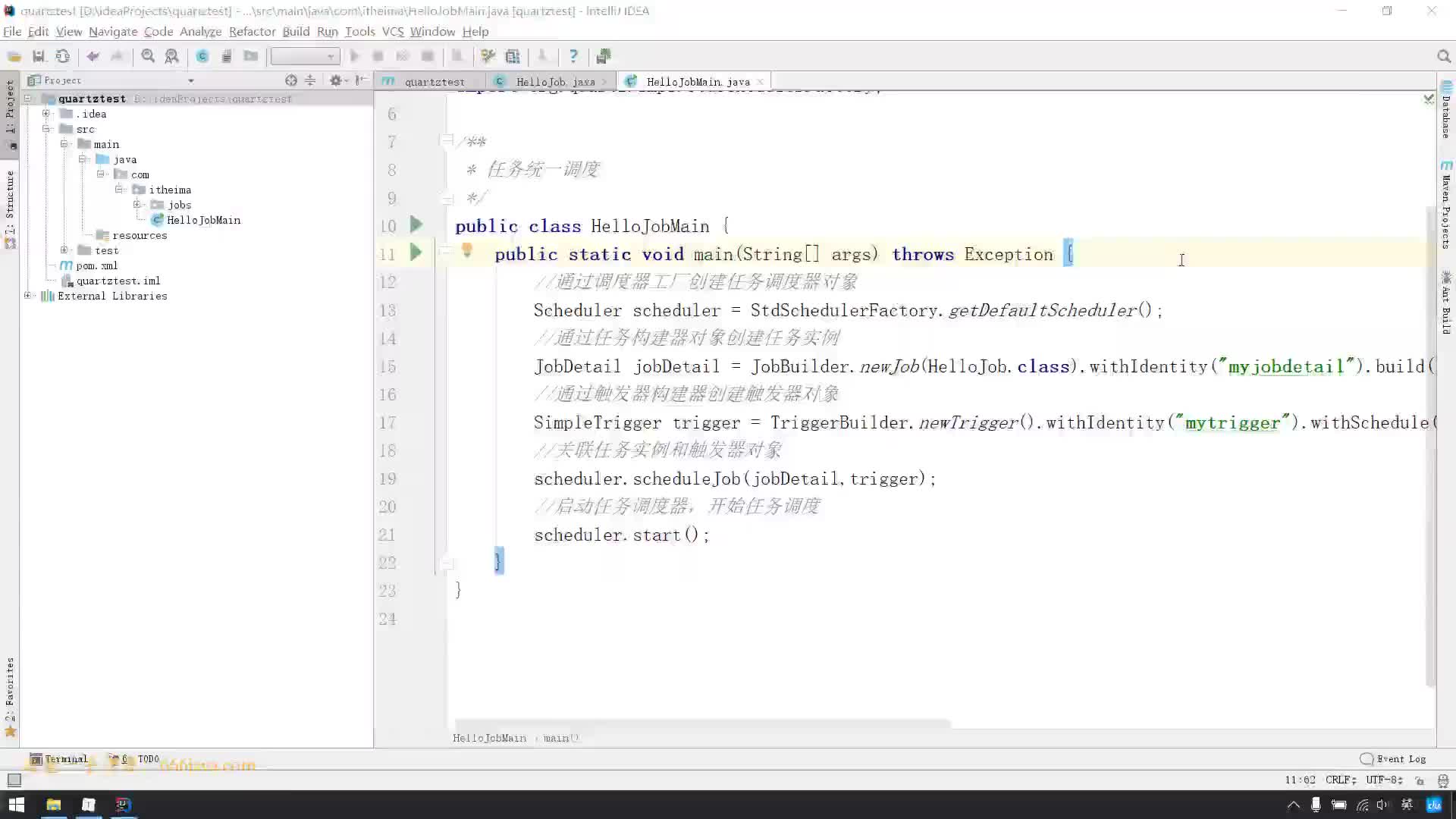This screenshot has height=819, width=1456.
Task: Click the editor horizontal scrollbar
Action: coord(702,723)
